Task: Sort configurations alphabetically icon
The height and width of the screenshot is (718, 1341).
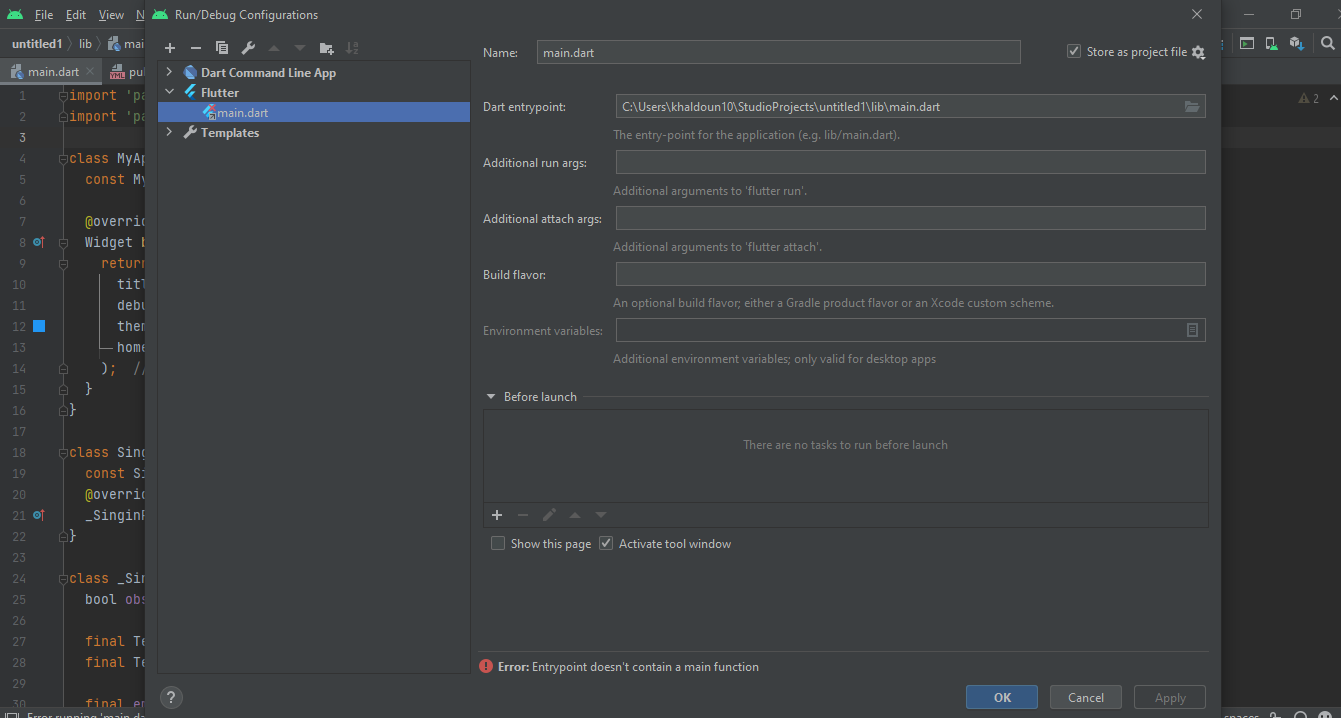Action: point(352,48)
